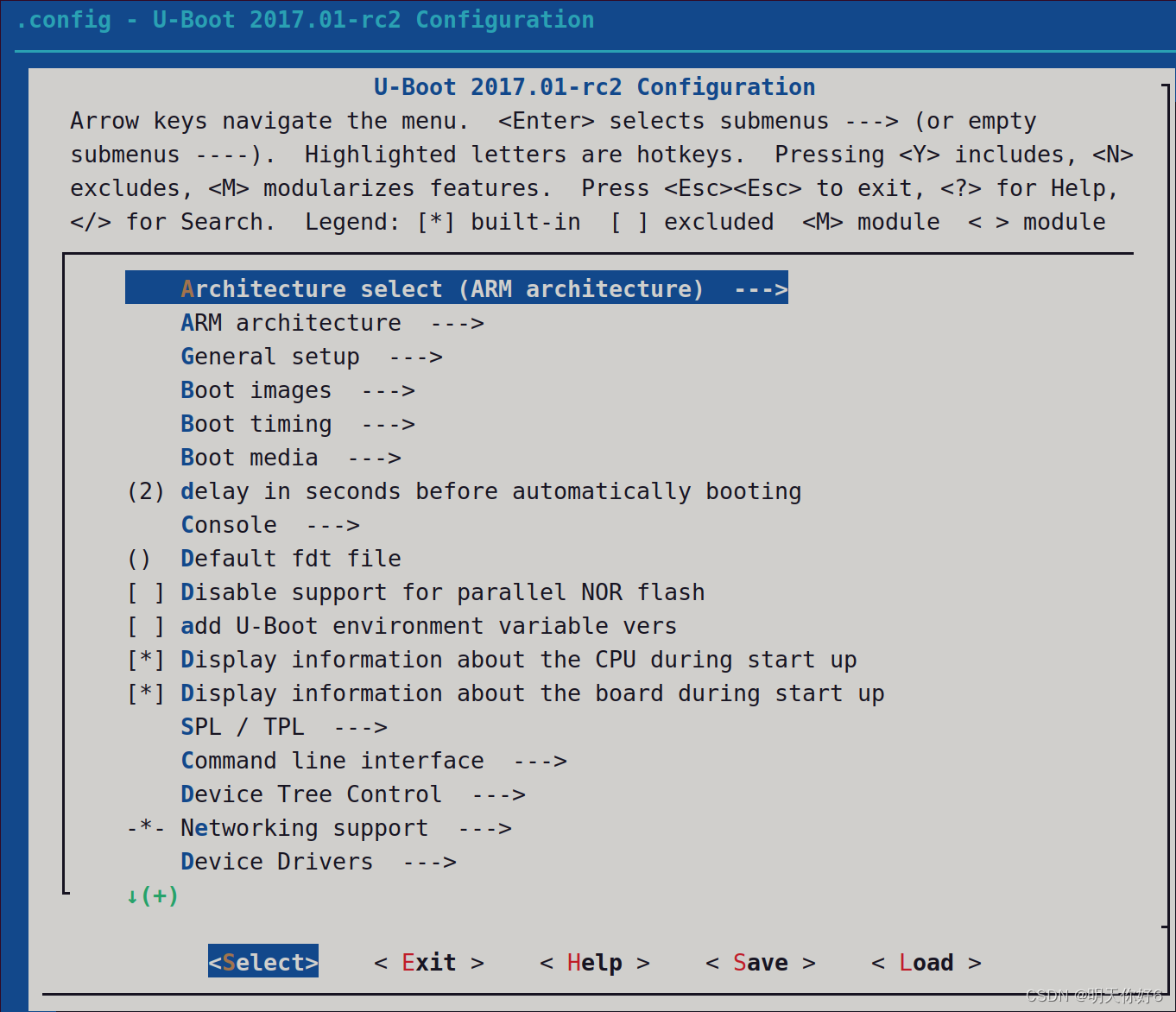
Task: Toggle Display information about the CPU
Action: (x=492, y=660)
